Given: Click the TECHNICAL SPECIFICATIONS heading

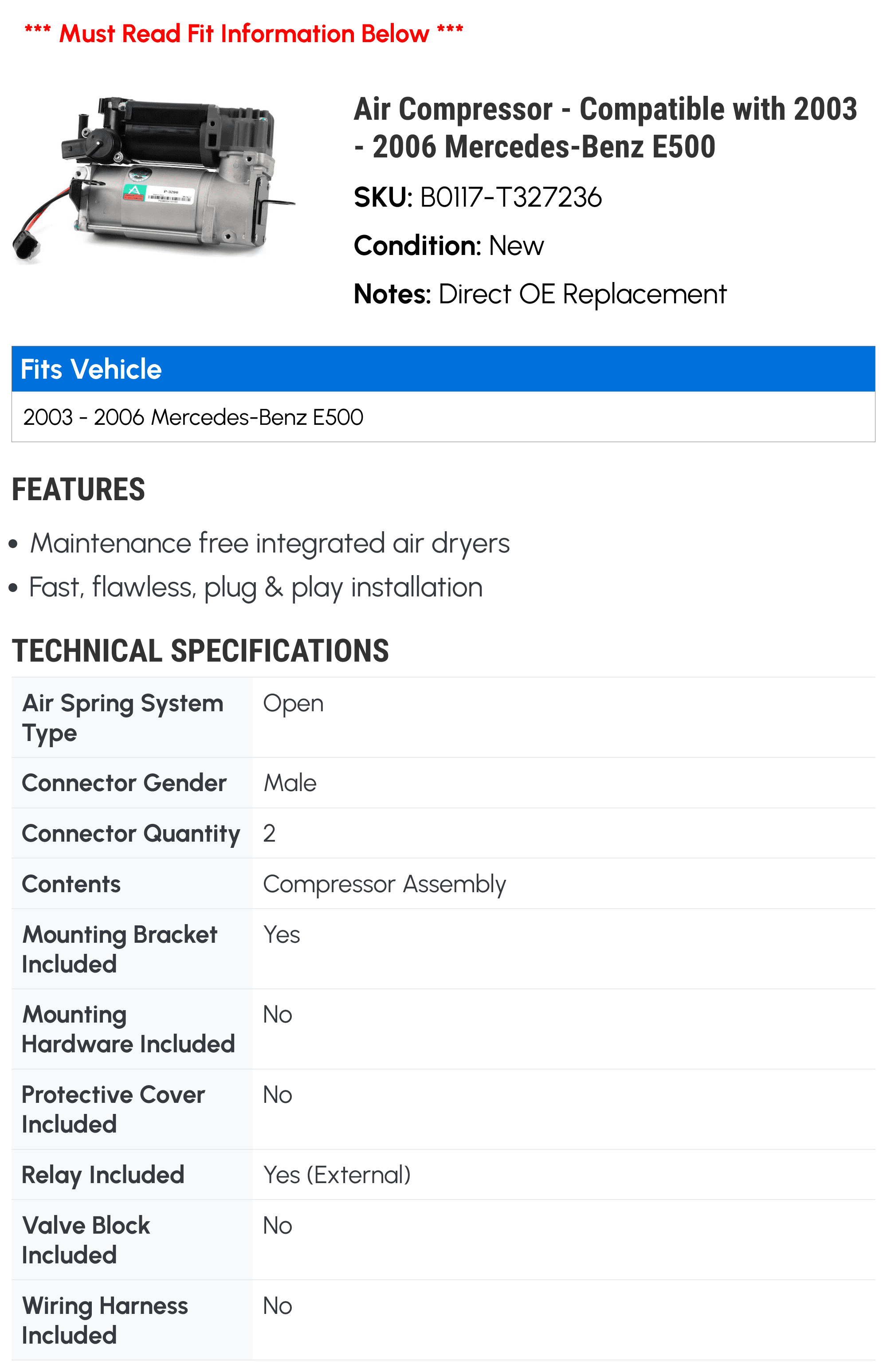Looking at the screenshot, I should 200,651.
